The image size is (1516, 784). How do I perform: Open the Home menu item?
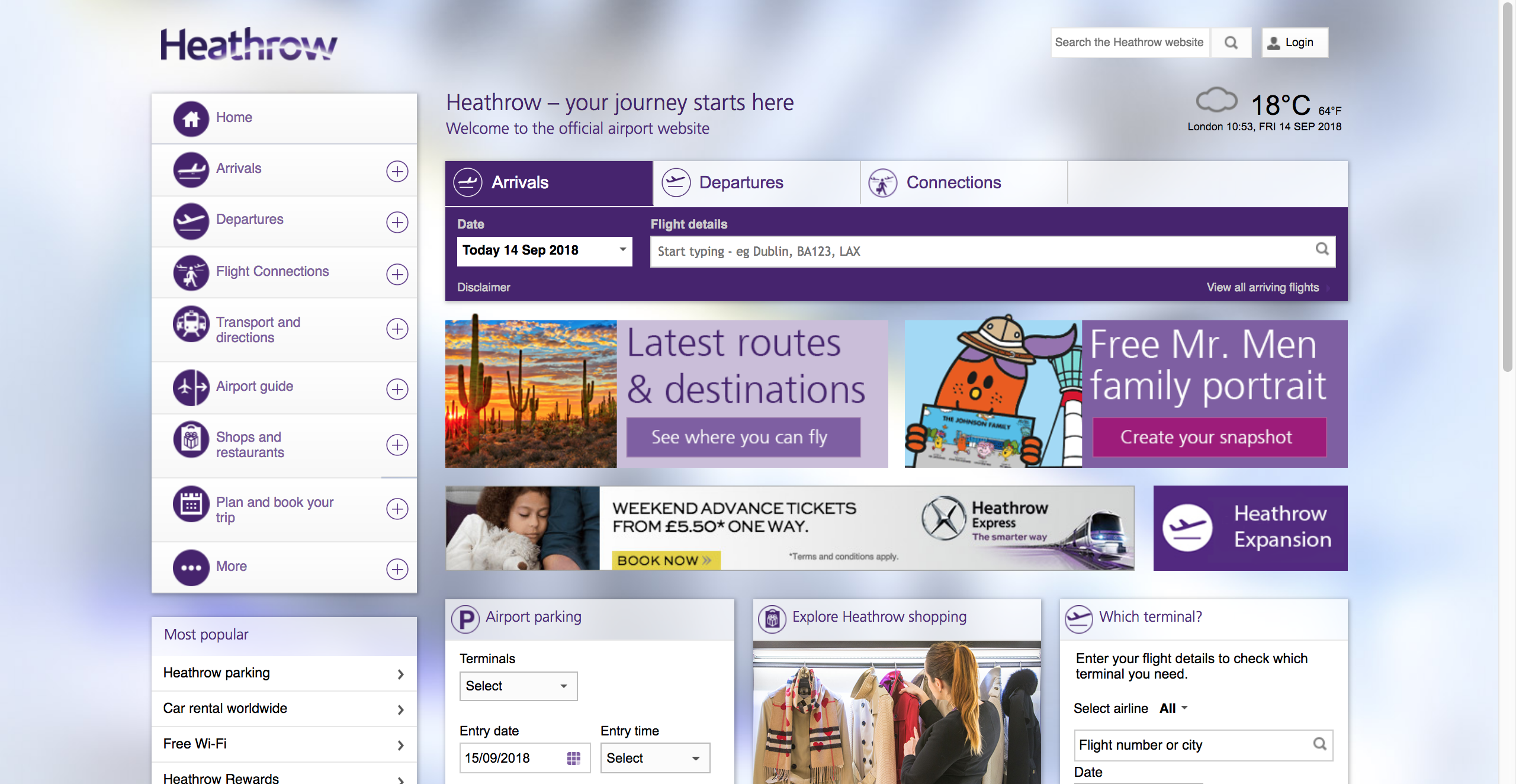tap(284, 118)
